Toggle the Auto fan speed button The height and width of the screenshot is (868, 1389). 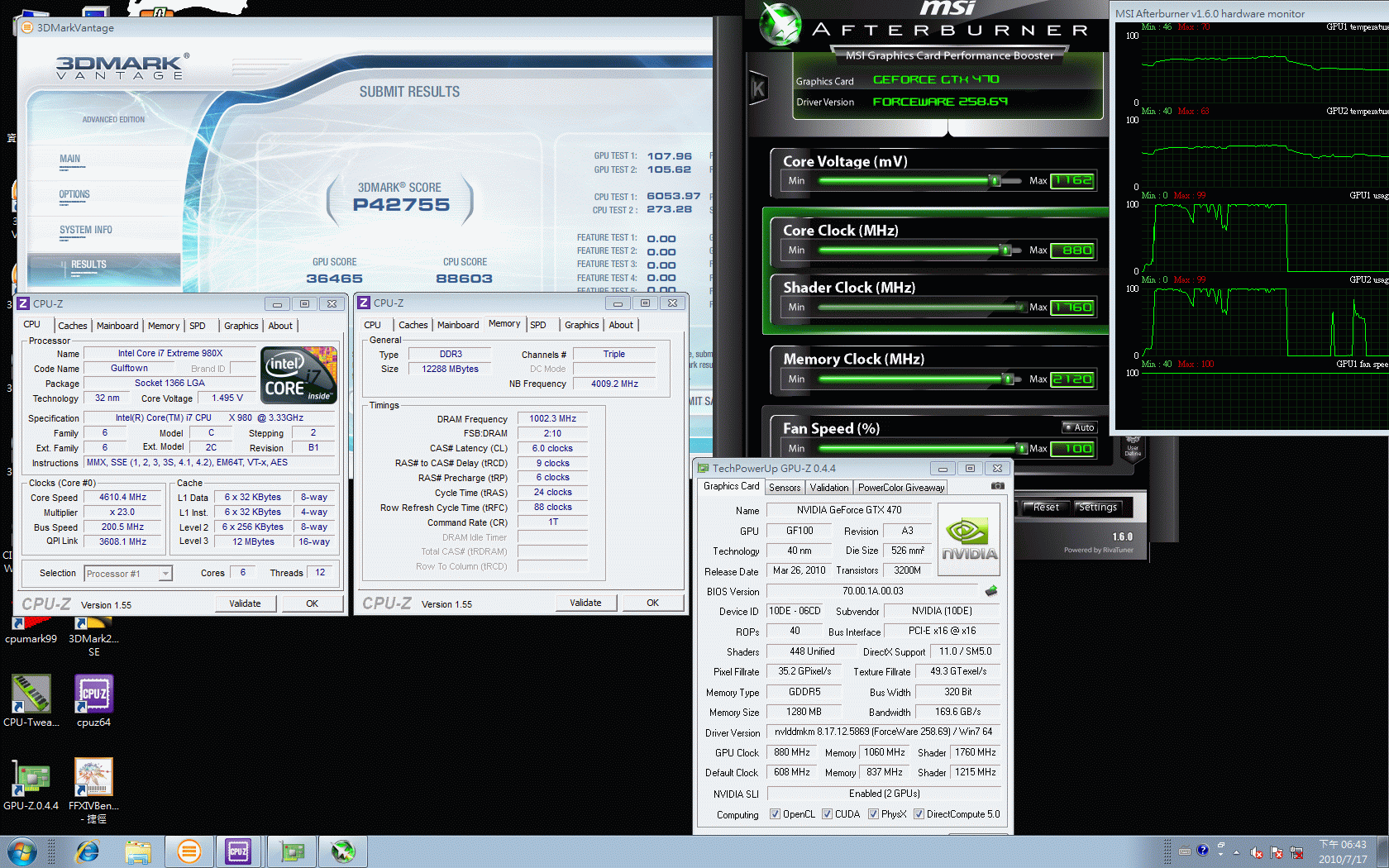tap(1080, 427)
